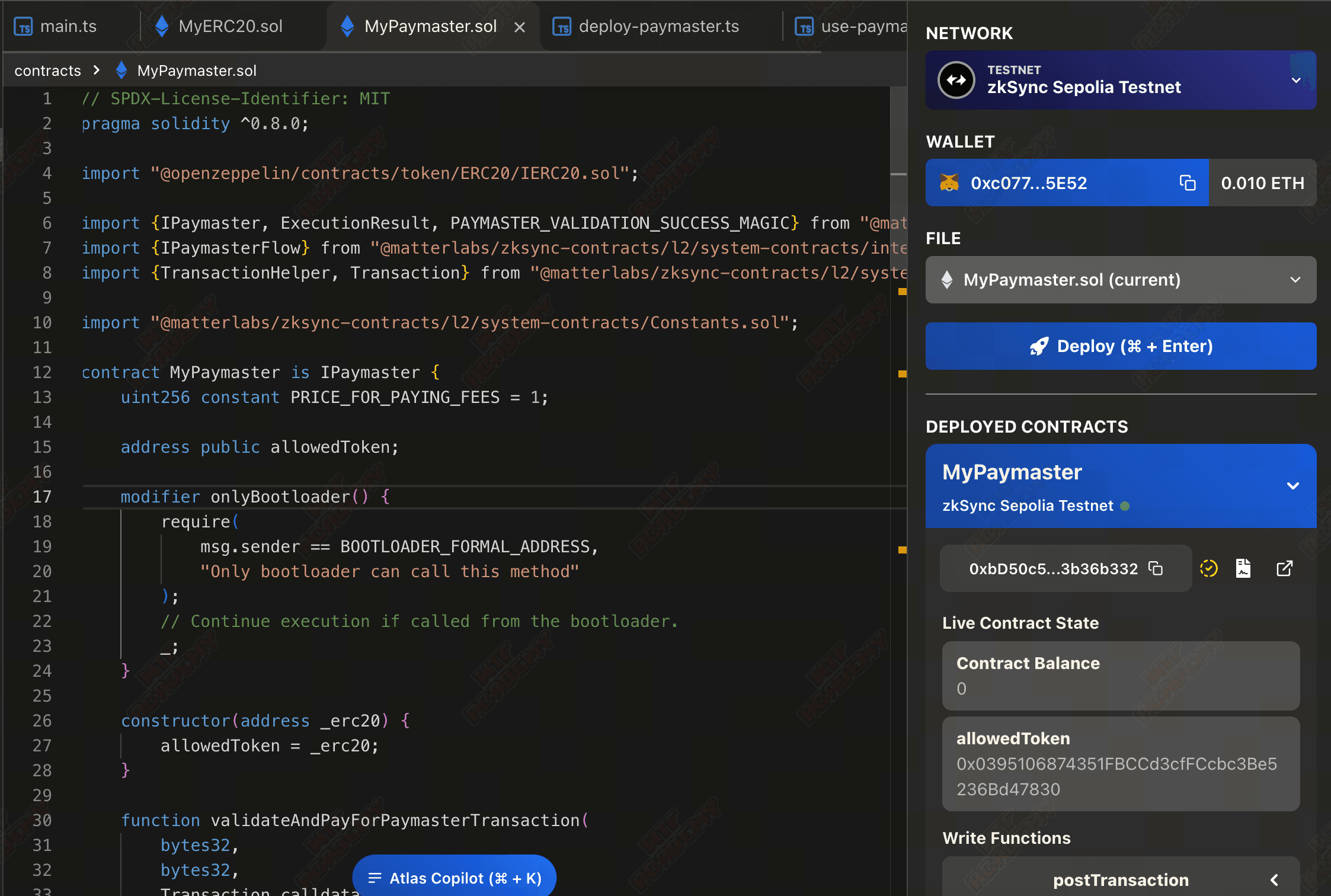The width and height of the screenshot is (1331, 896).
Task: Open the MyPaymaster.sol (current) file dropdown
Action: point(1295,280)
